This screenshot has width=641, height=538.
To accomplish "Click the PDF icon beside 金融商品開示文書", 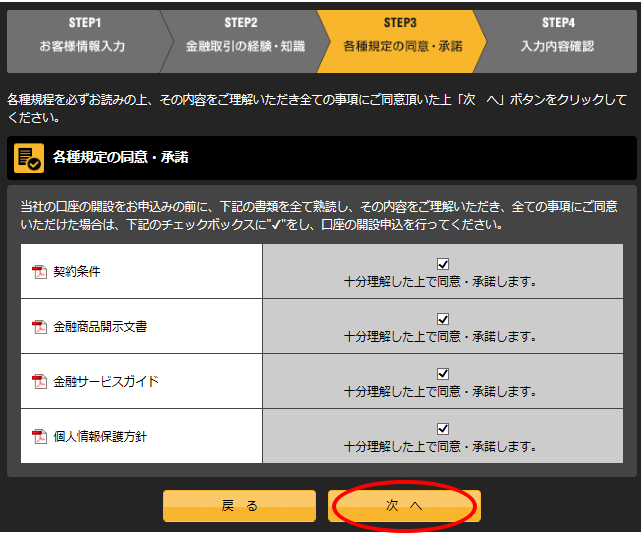I will pos(40,327).
